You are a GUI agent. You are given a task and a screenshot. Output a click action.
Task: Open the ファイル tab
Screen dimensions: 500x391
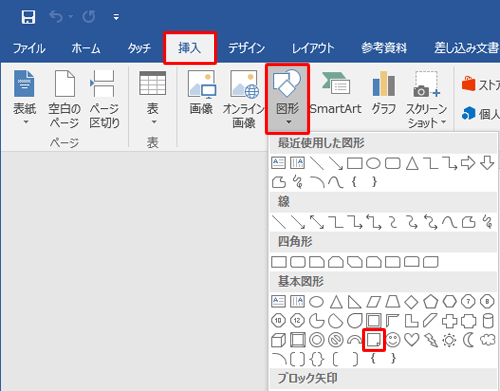29,48
